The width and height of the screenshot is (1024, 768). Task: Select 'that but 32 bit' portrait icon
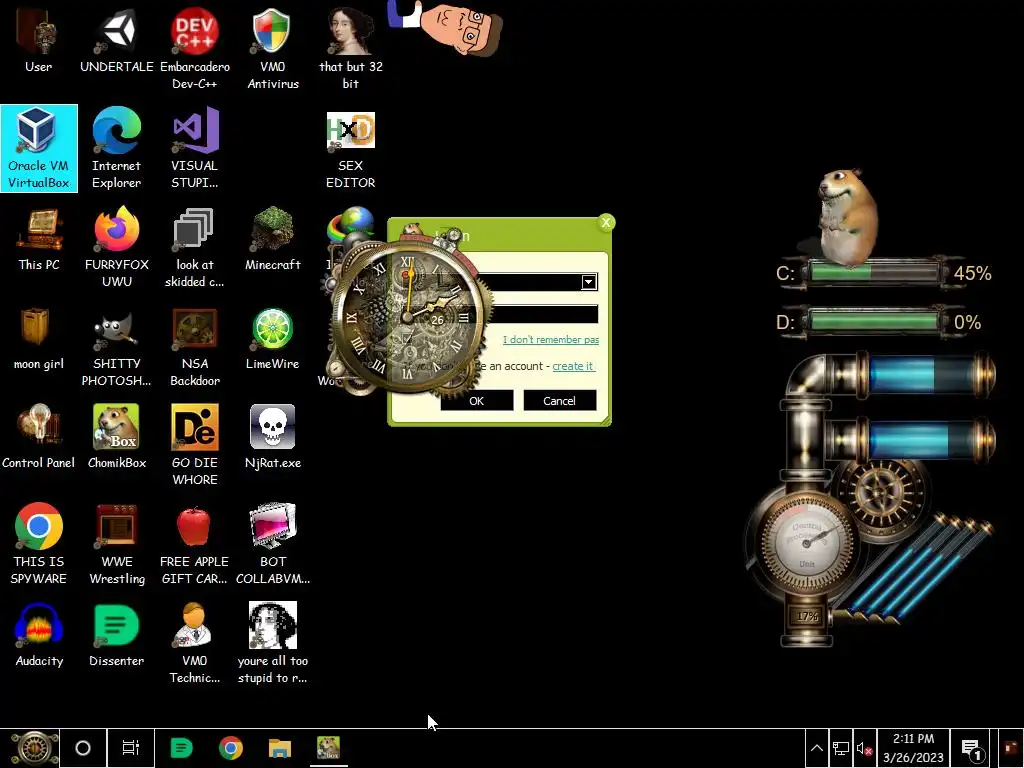point(351,49)
